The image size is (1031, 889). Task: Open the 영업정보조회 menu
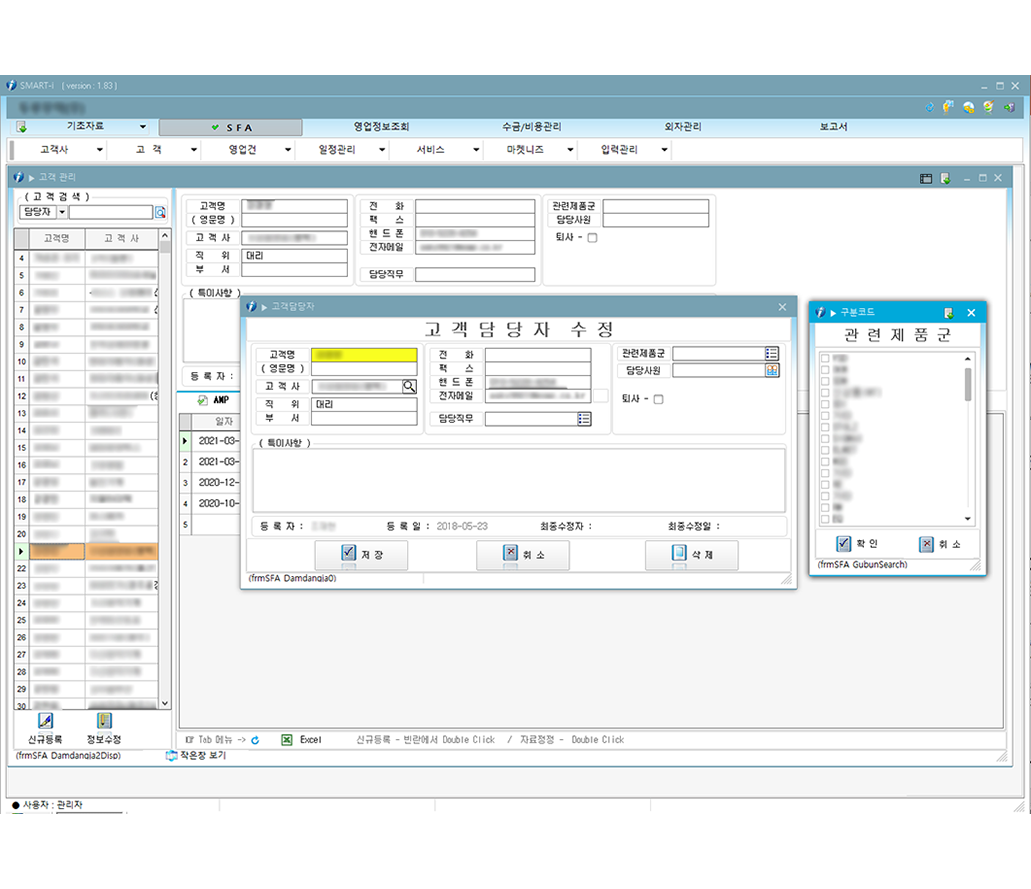tap(381, 127)
